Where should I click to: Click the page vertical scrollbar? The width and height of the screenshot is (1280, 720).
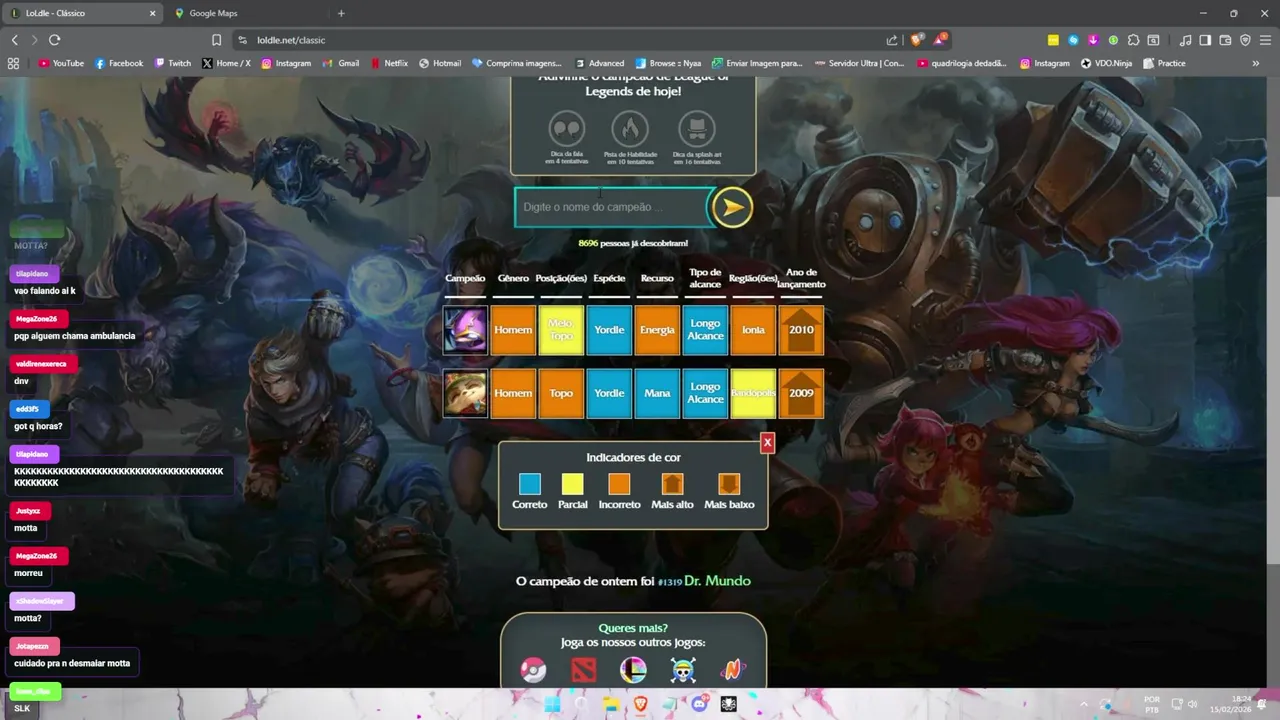coord(1273,382)
